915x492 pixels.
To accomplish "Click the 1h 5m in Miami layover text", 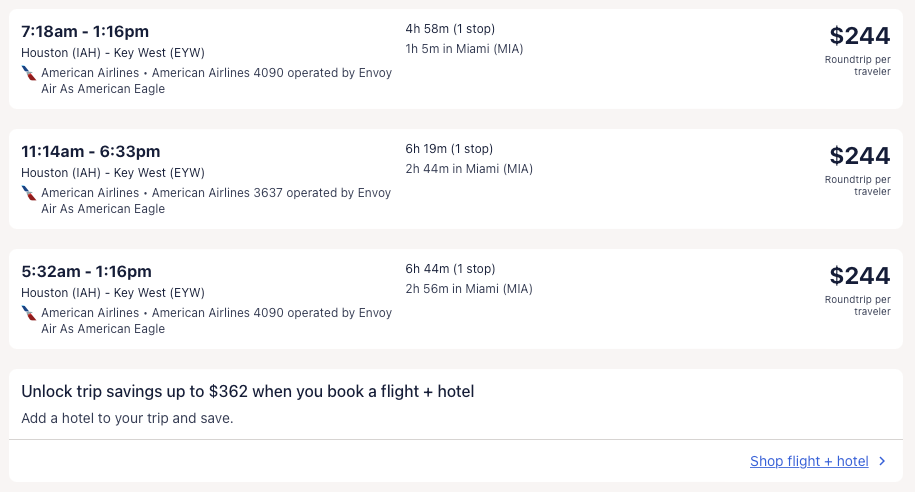I will [464, 49].
